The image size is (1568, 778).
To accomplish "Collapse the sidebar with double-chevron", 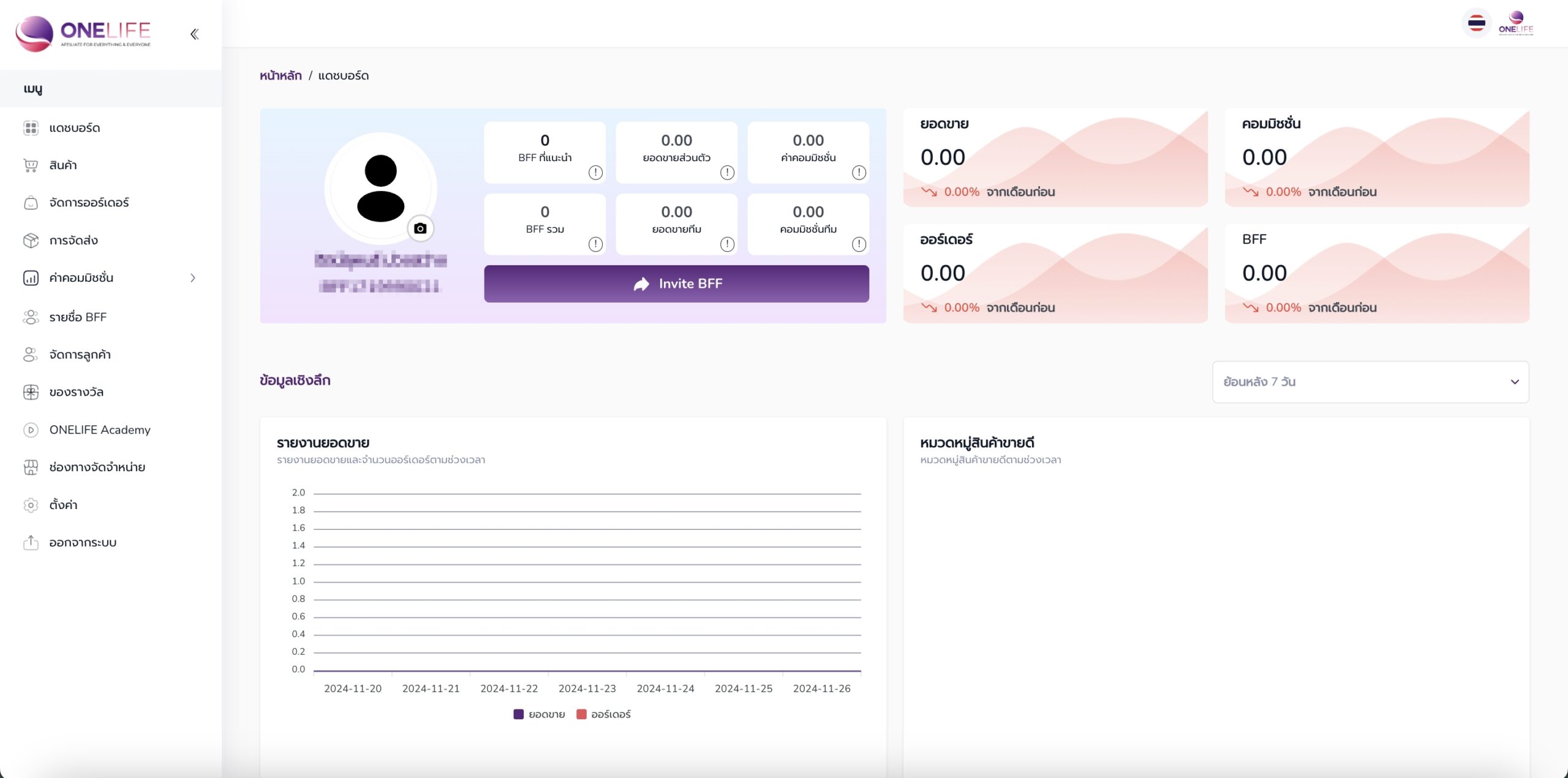I will pyautogui.click(x=195, y=34).
